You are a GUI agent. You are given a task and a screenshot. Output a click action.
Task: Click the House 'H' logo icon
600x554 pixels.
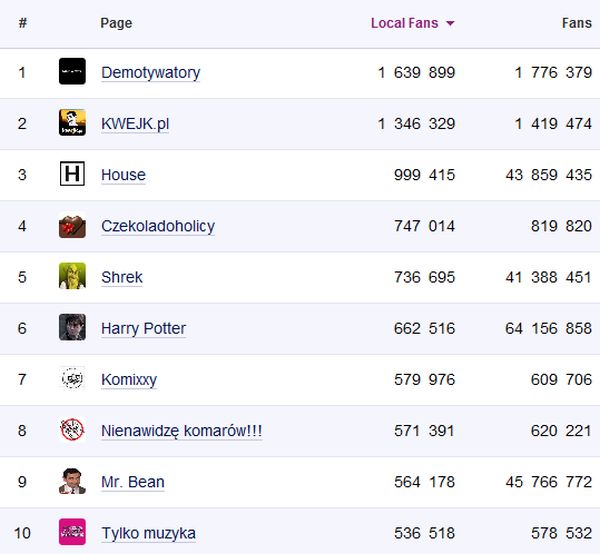[72, 175]
